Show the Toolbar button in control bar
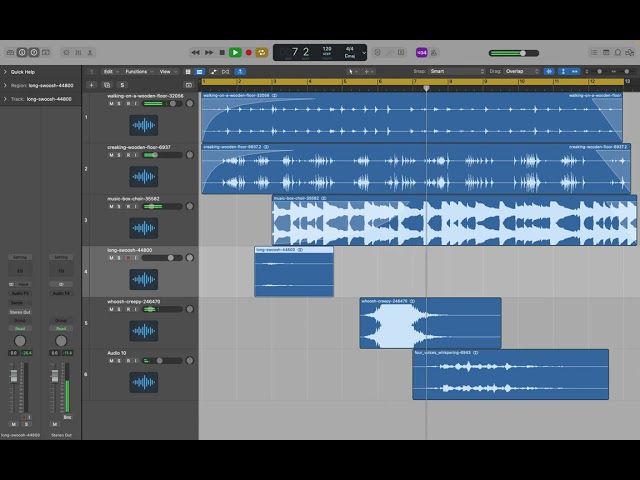Screen dimensions: 640x480 [x=46, y=53]
